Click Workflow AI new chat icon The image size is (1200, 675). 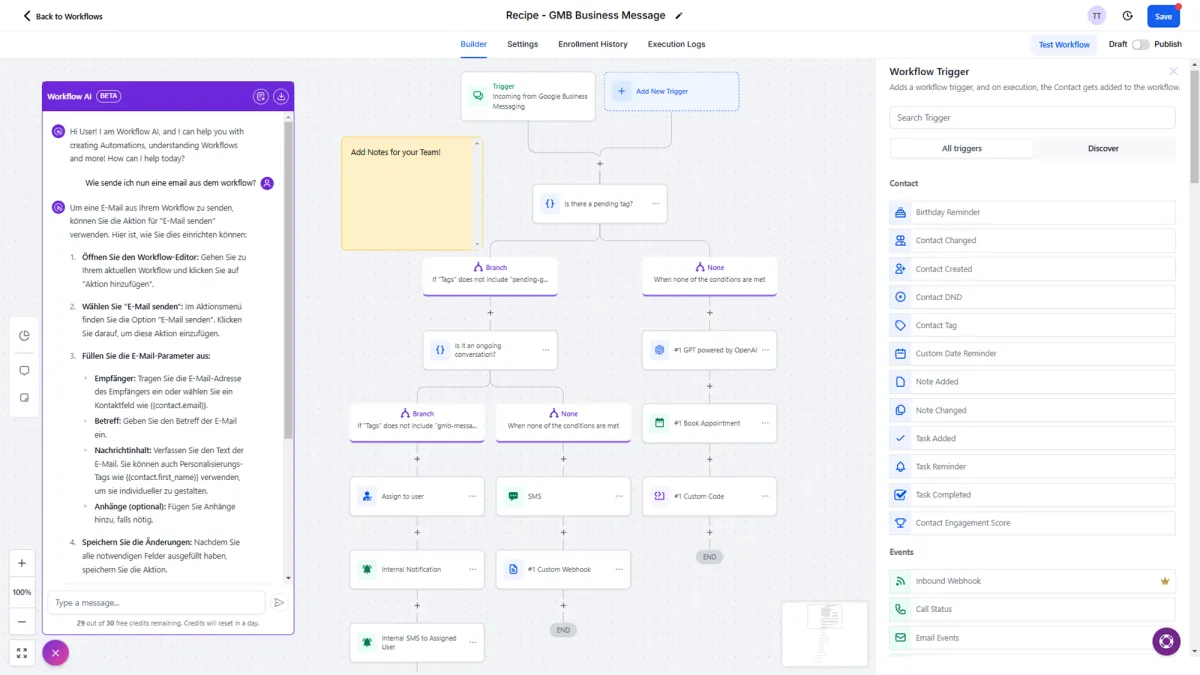260,96
